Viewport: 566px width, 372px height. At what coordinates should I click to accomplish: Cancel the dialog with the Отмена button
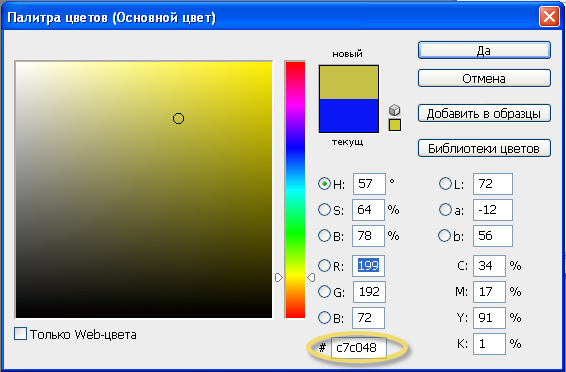484,78
